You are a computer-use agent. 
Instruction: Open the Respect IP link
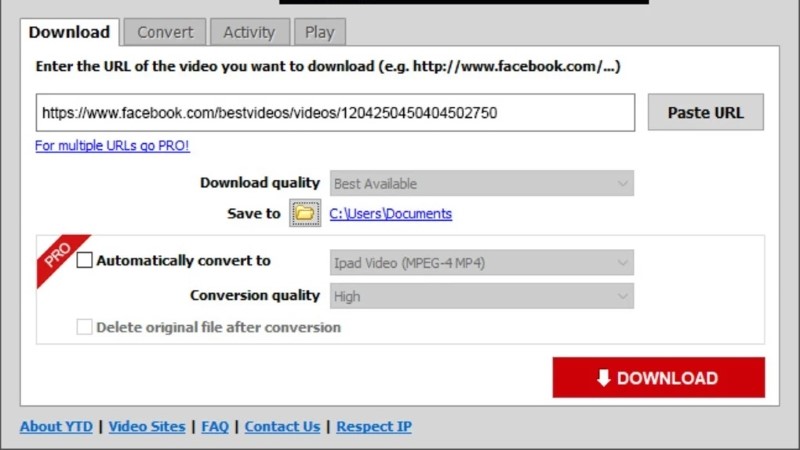(374, 427)
